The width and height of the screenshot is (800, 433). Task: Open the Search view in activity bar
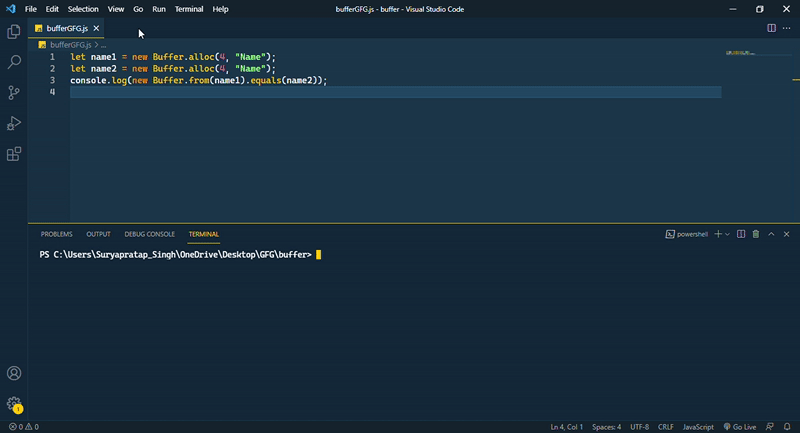[14, 62]
